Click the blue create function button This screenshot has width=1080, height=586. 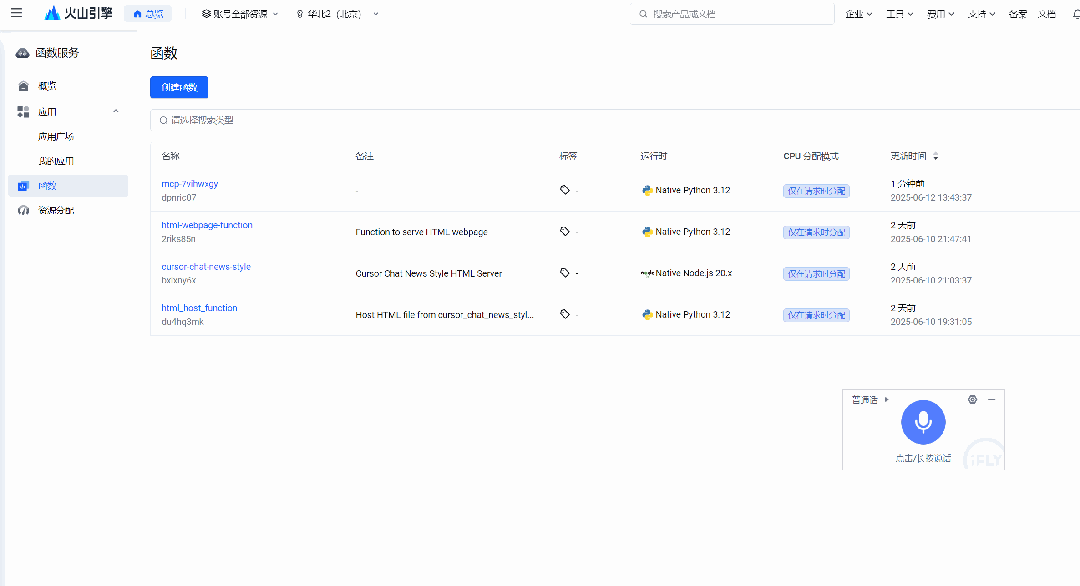179,87
